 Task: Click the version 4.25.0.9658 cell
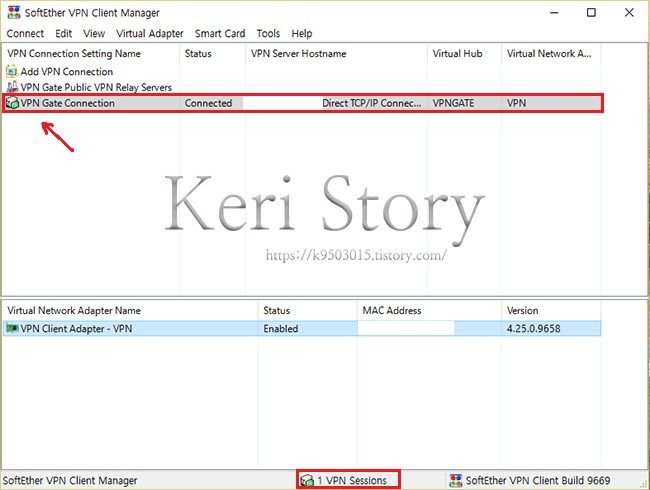pos(533,329)
